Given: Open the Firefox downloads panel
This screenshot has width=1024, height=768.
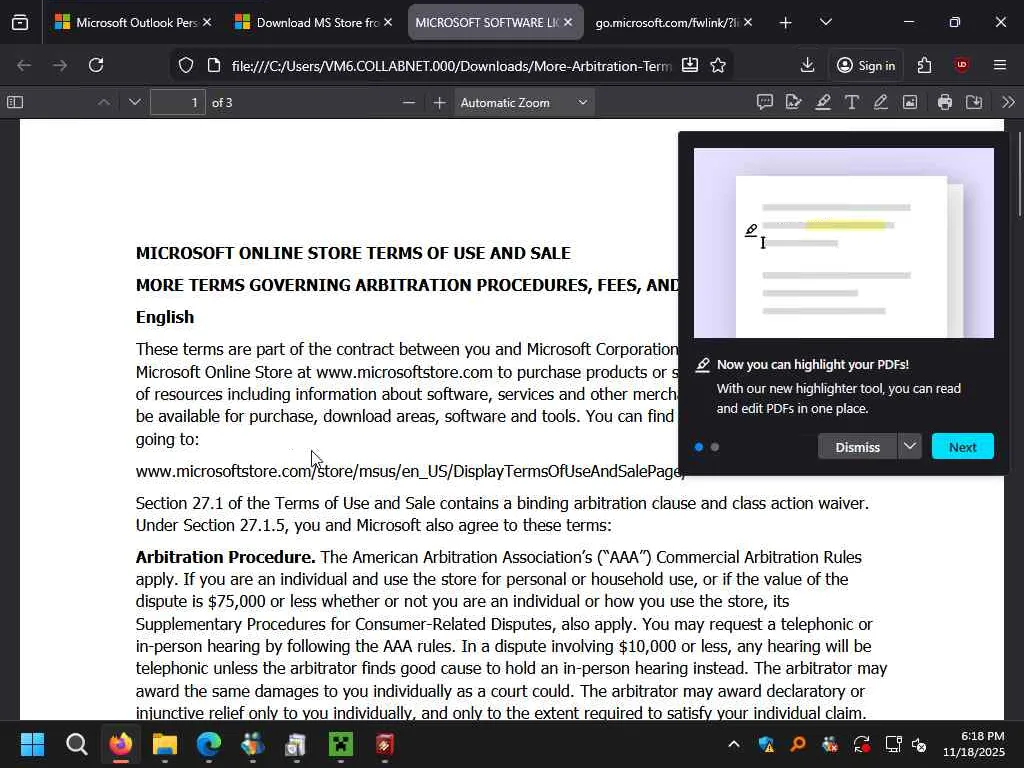Looking at the screenshot, I should tap(807, 65).
